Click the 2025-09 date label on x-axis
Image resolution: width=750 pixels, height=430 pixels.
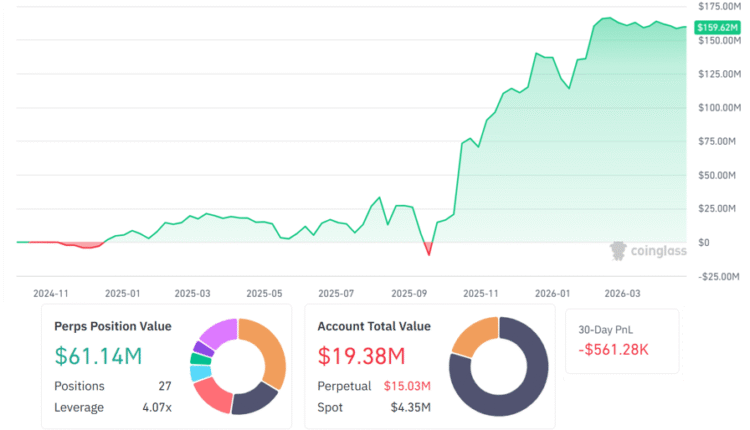pos(410,293)
